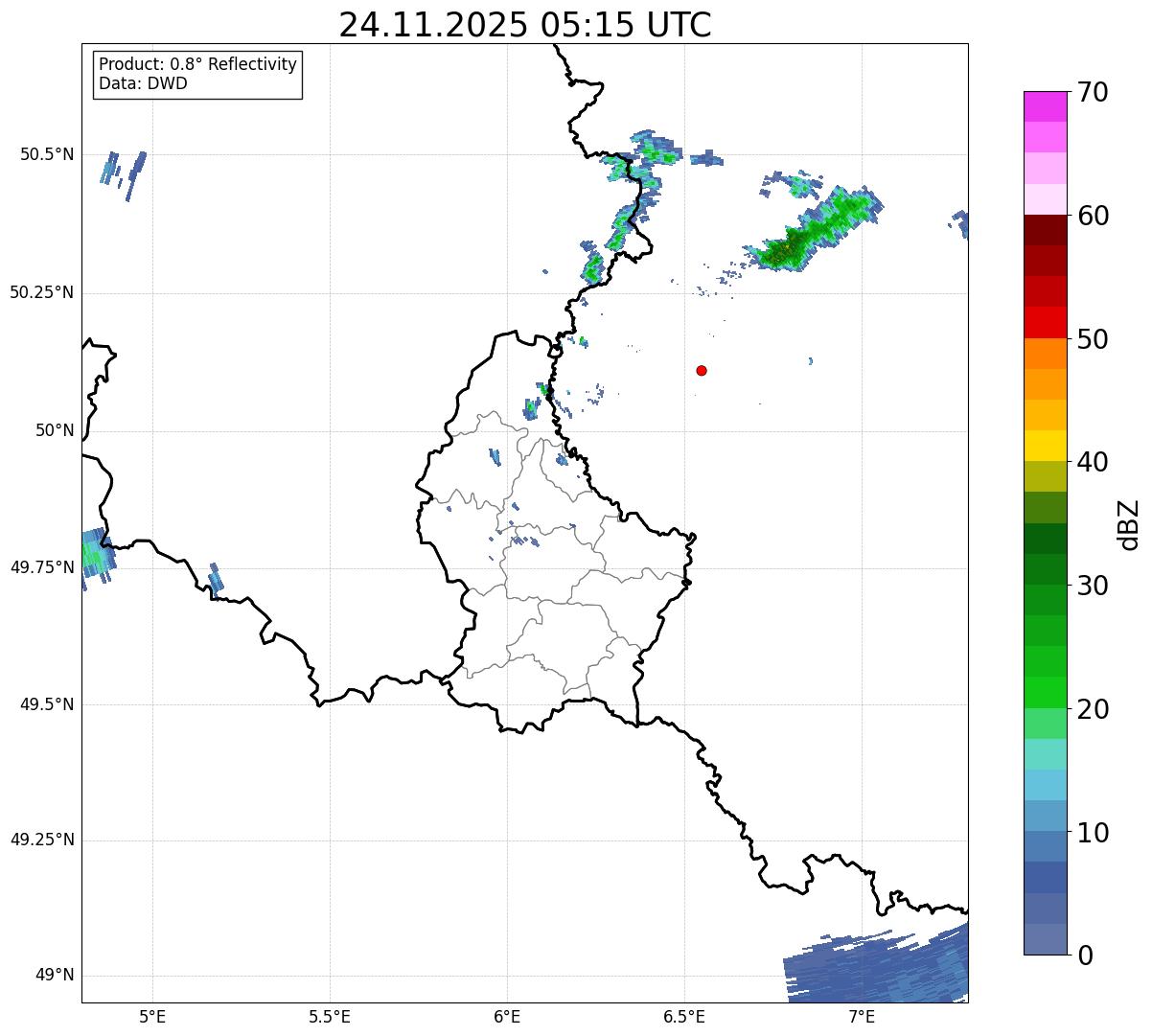Screen dimensions: 1152x1036
Task: Click the colorbar tick label 40
Action: 1092,462
